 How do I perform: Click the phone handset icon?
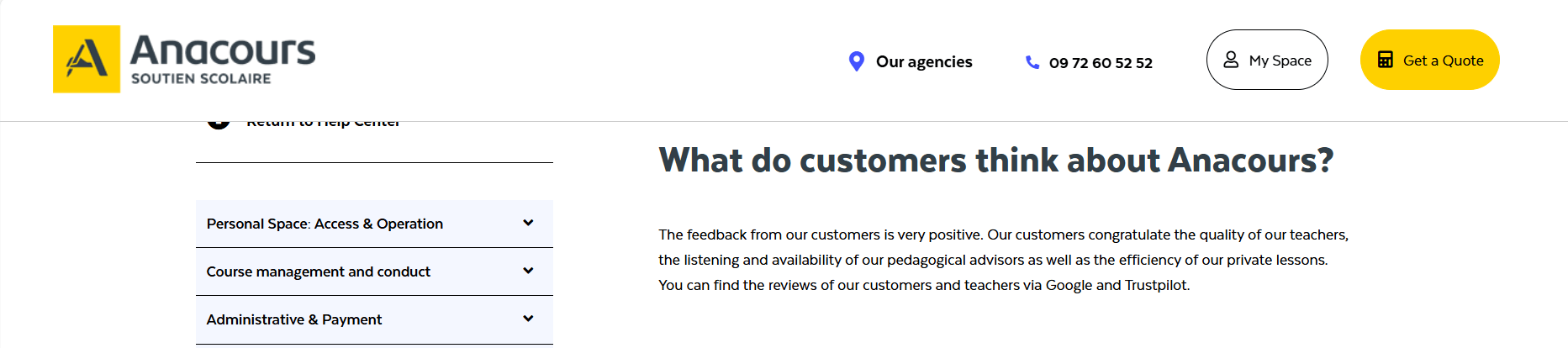tap(1032, 62)
